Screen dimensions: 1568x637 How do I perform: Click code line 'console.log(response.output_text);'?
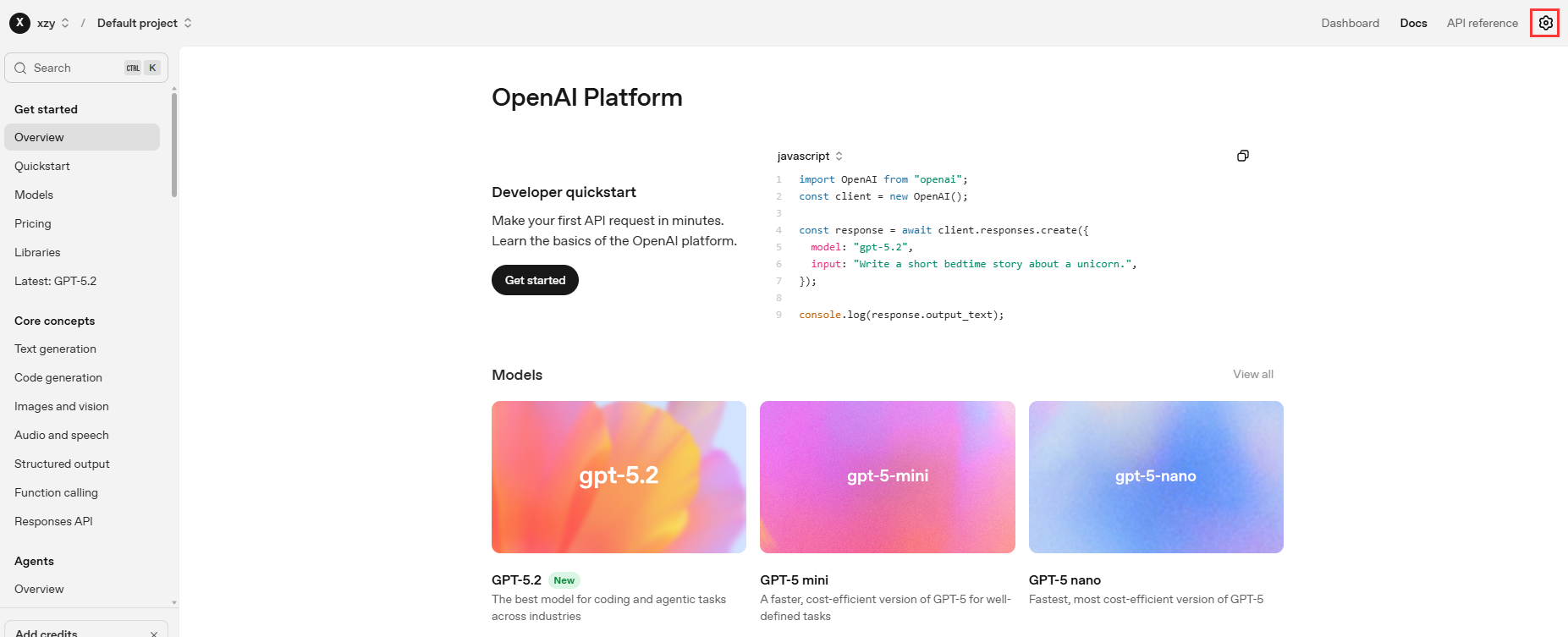click(901, 315)
